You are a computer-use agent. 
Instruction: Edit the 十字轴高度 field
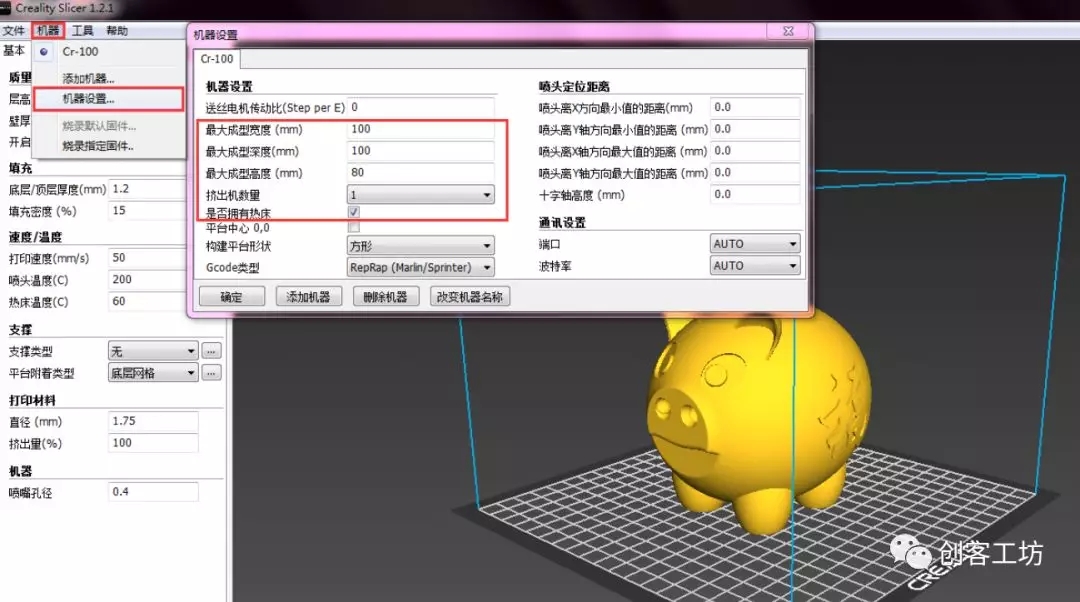pyautogui.click(x=755, y=195)
